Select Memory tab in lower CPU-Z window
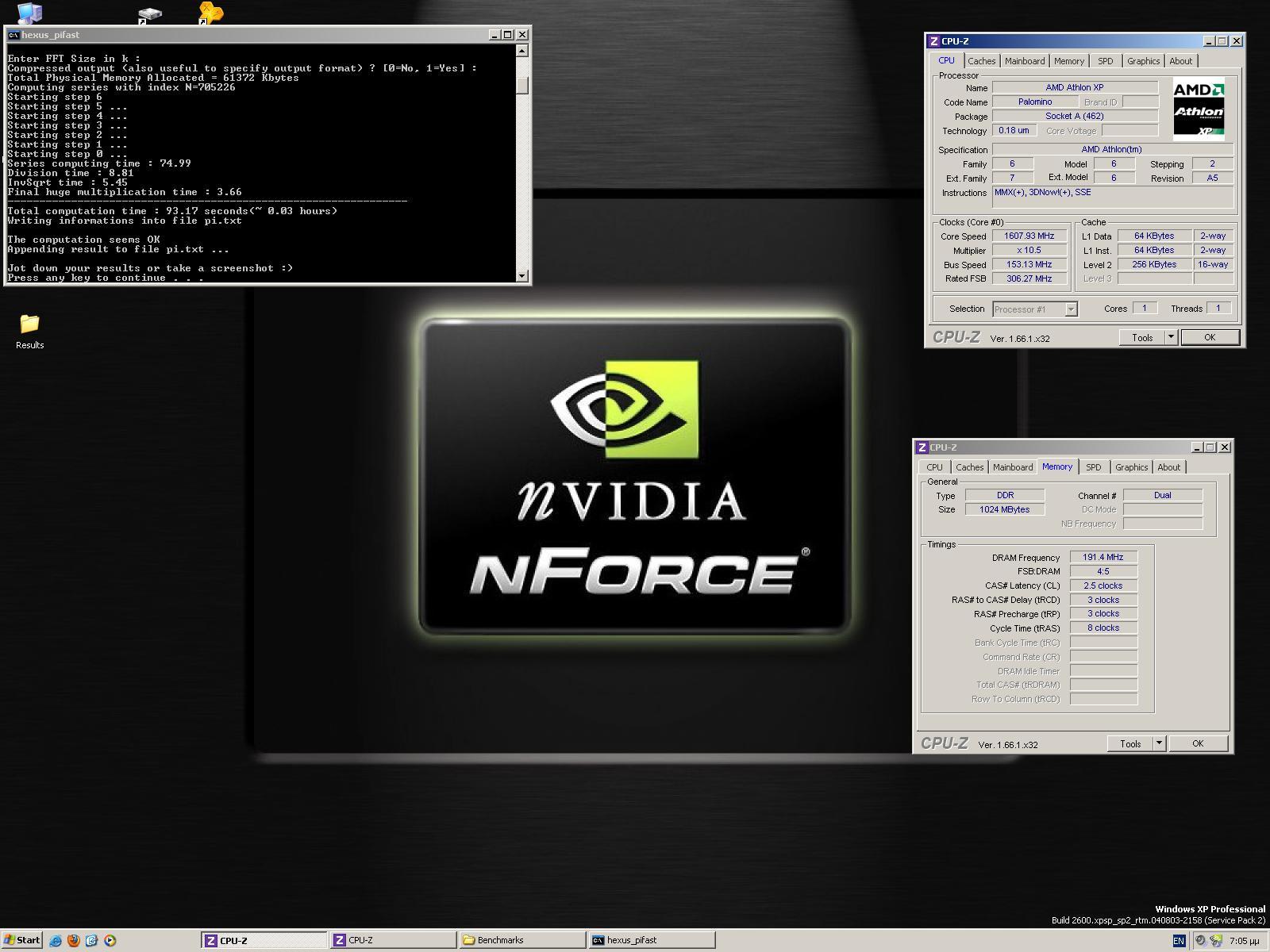This screenshot has height=952, width=1270. pos(1057,466)
